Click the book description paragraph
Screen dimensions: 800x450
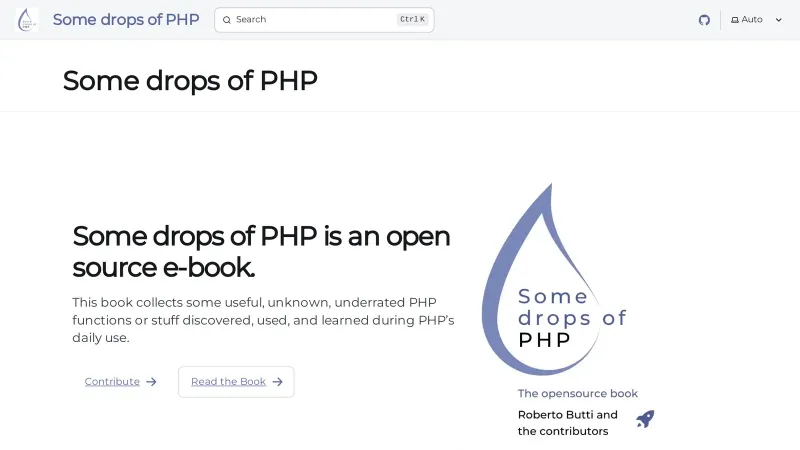[263, 320]
